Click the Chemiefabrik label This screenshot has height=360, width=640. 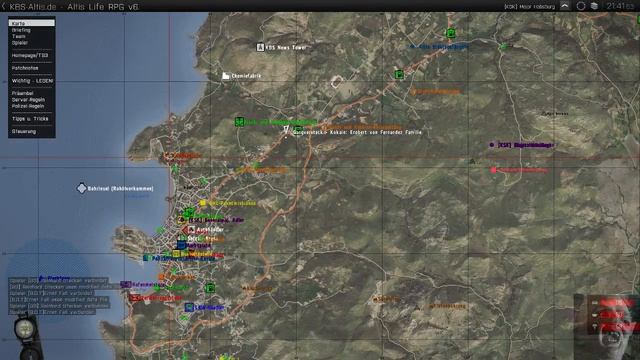pos(246,76)
